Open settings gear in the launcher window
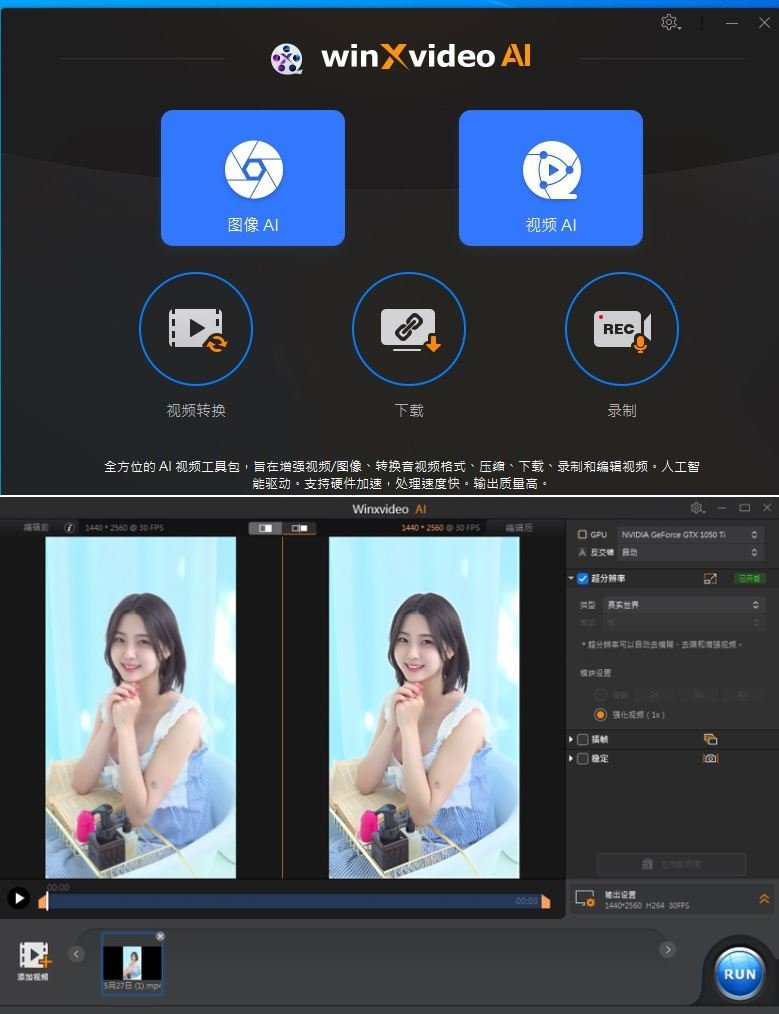Screen dimensions: 779x1014 click(x=670, y=23)
